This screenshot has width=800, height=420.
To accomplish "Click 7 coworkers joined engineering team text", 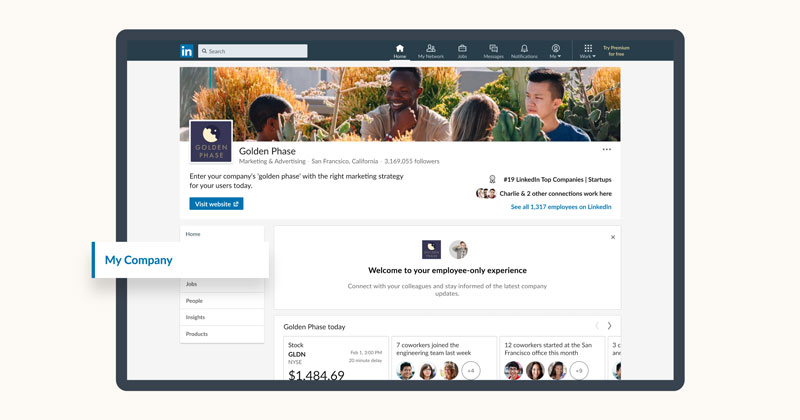I will (x=433, y=349).
